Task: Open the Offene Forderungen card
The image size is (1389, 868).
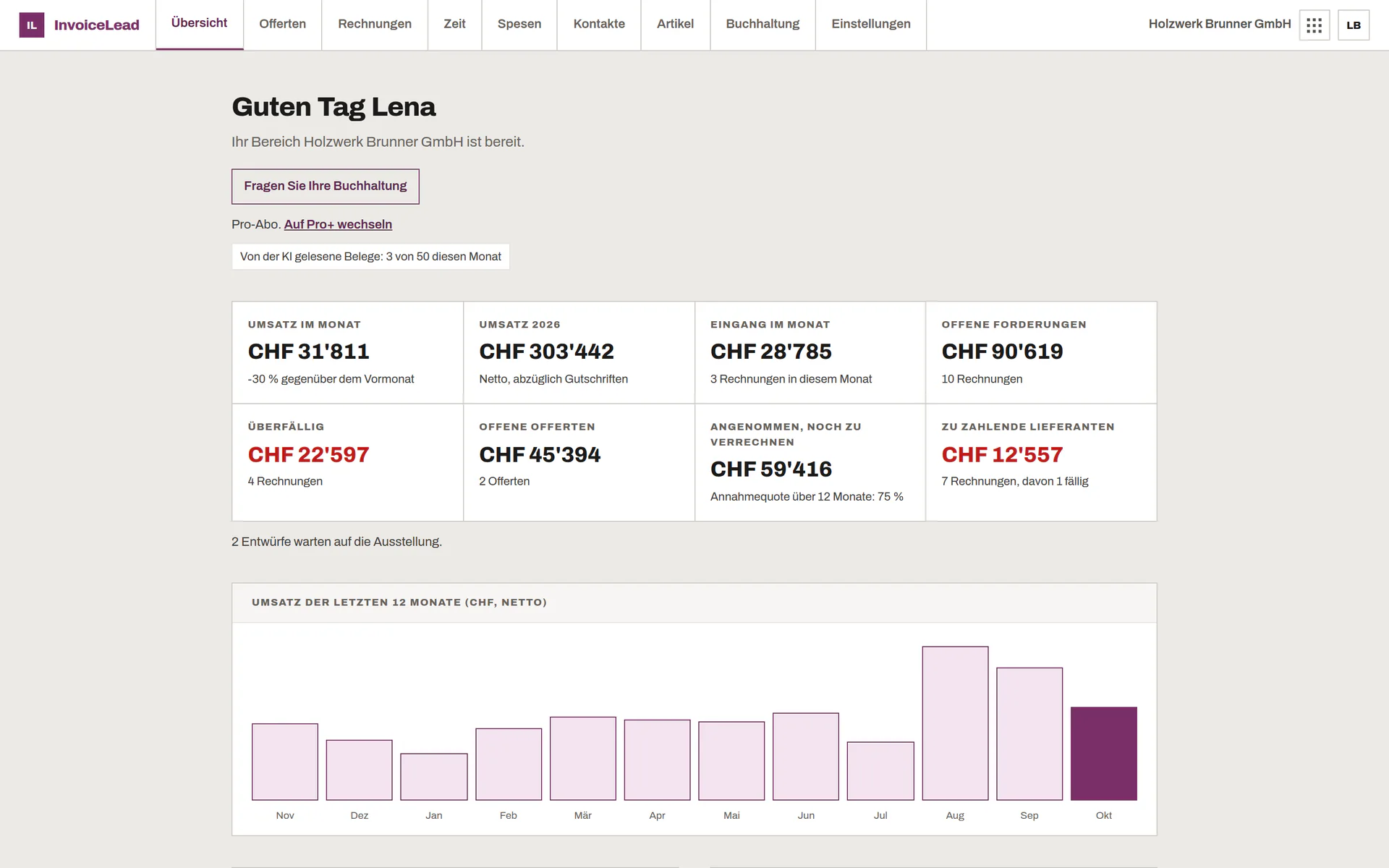Action: [x=1041, y=352]
